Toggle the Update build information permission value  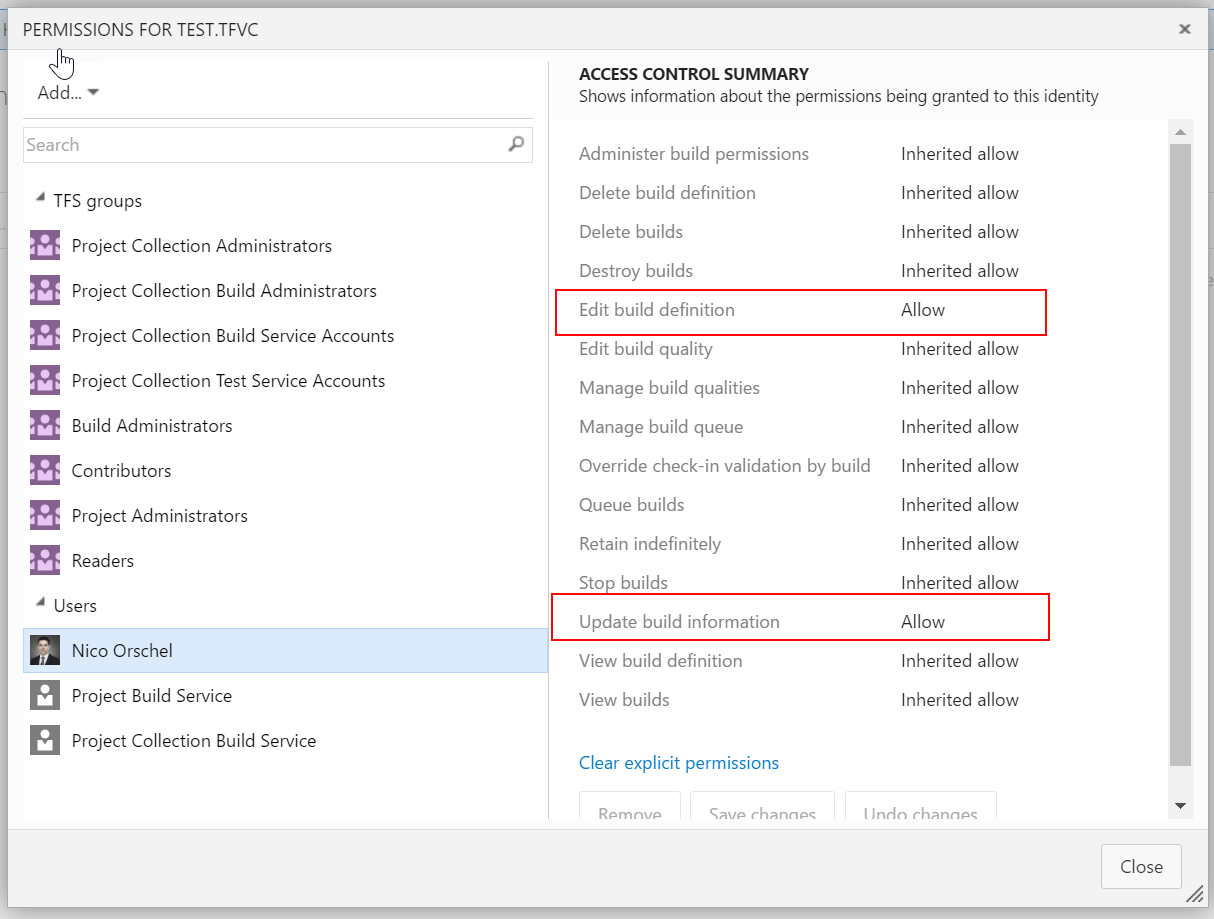[x=922, y=622]
